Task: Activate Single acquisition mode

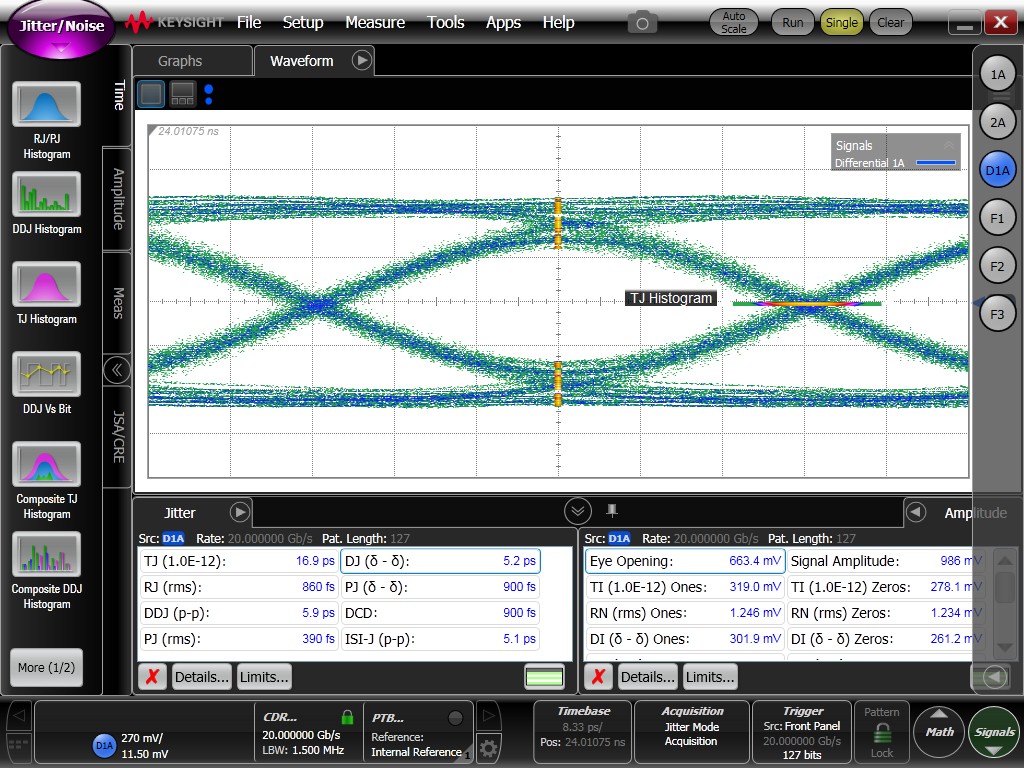Action: (x=841, y=21)
